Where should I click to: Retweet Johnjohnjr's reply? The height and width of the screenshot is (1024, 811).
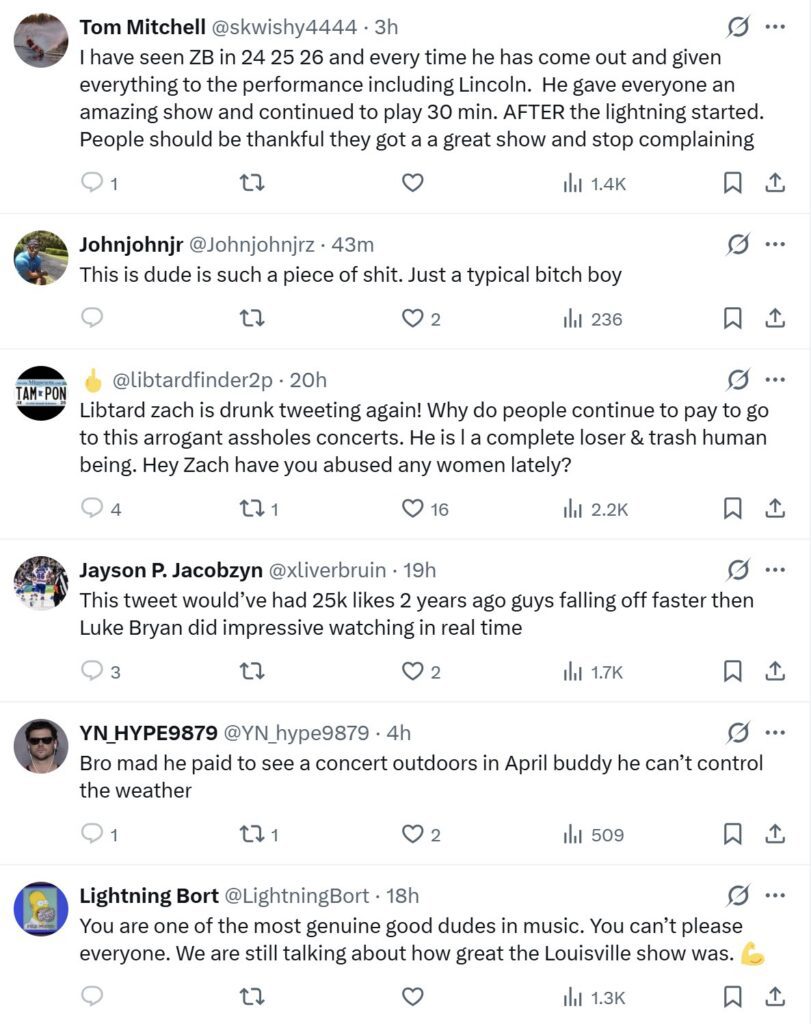[253, 318]
